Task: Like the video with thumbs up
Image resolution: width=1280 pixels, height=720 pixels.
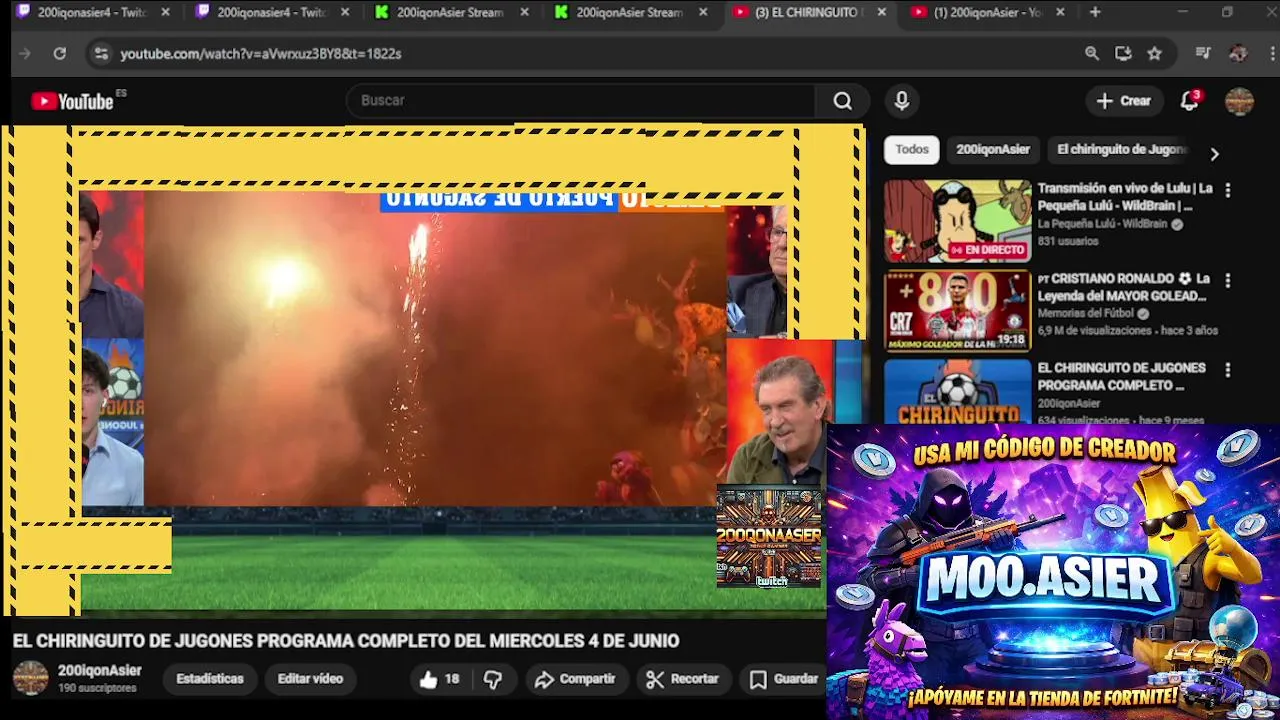Action: [x=439, y=679]
